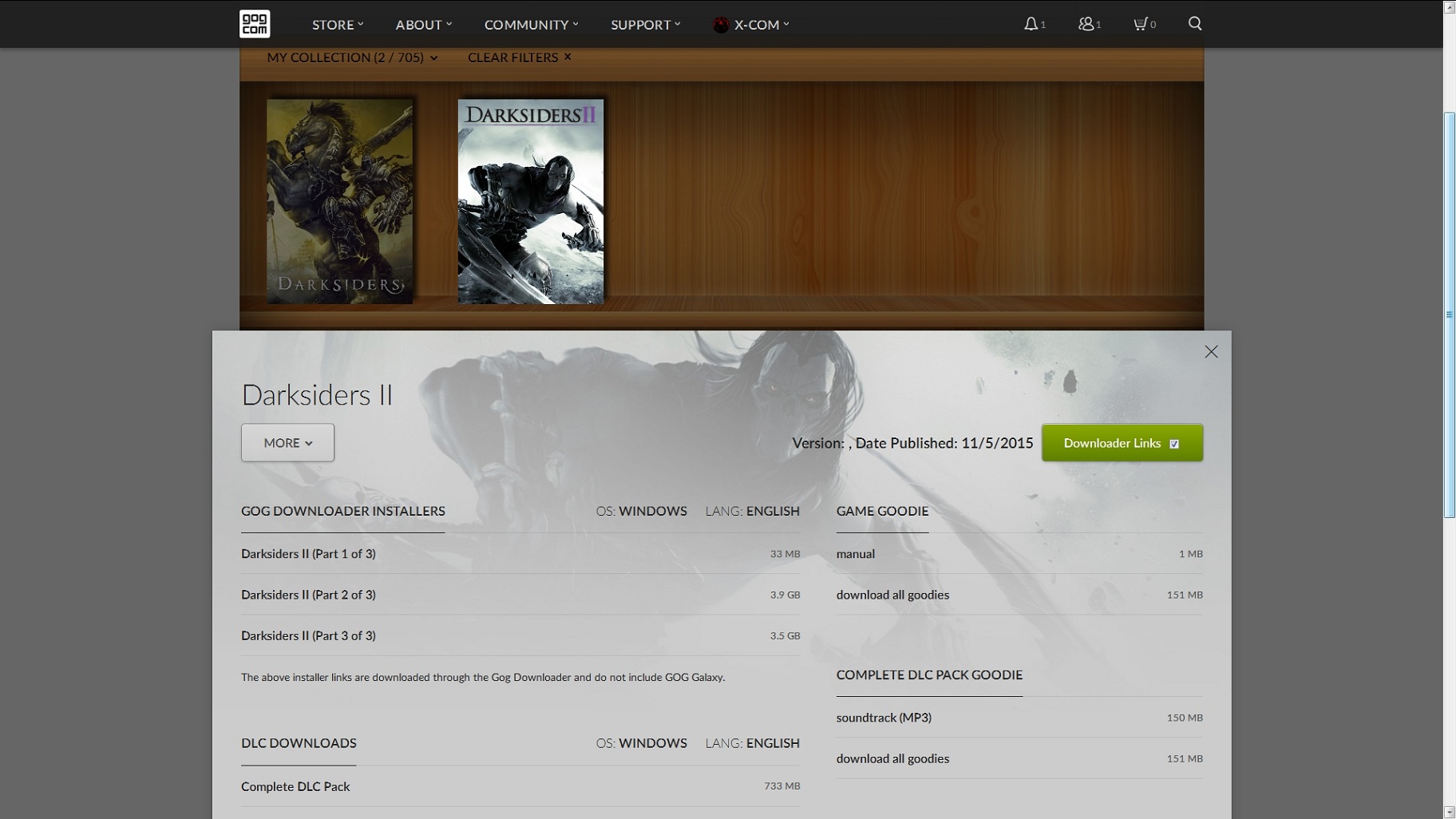
Task: Change OS Windows for downloader installers
Action: tap(641, 511)
